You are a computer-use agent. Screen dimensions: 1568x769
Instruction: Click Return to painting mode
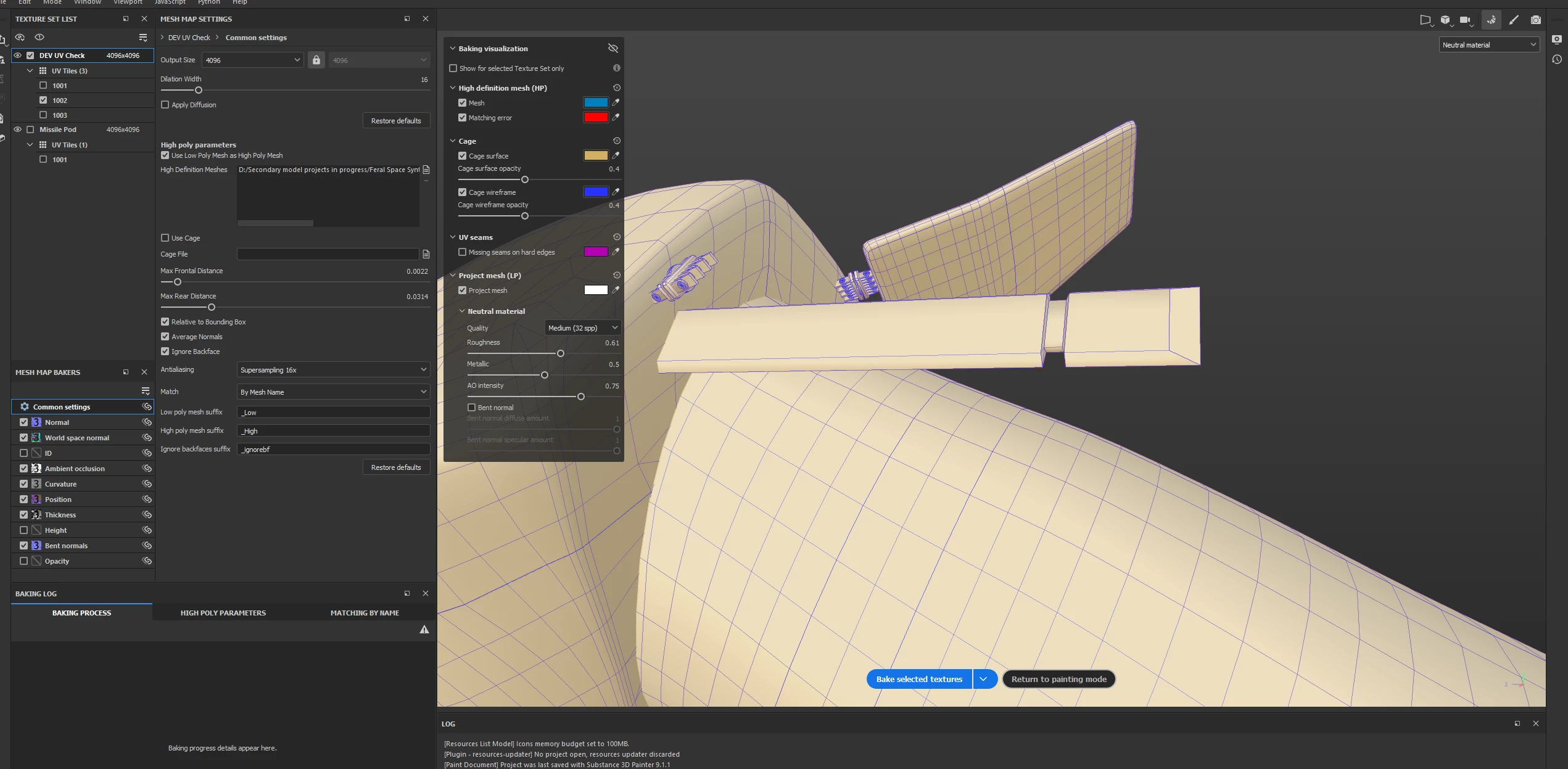point(1058,679)
